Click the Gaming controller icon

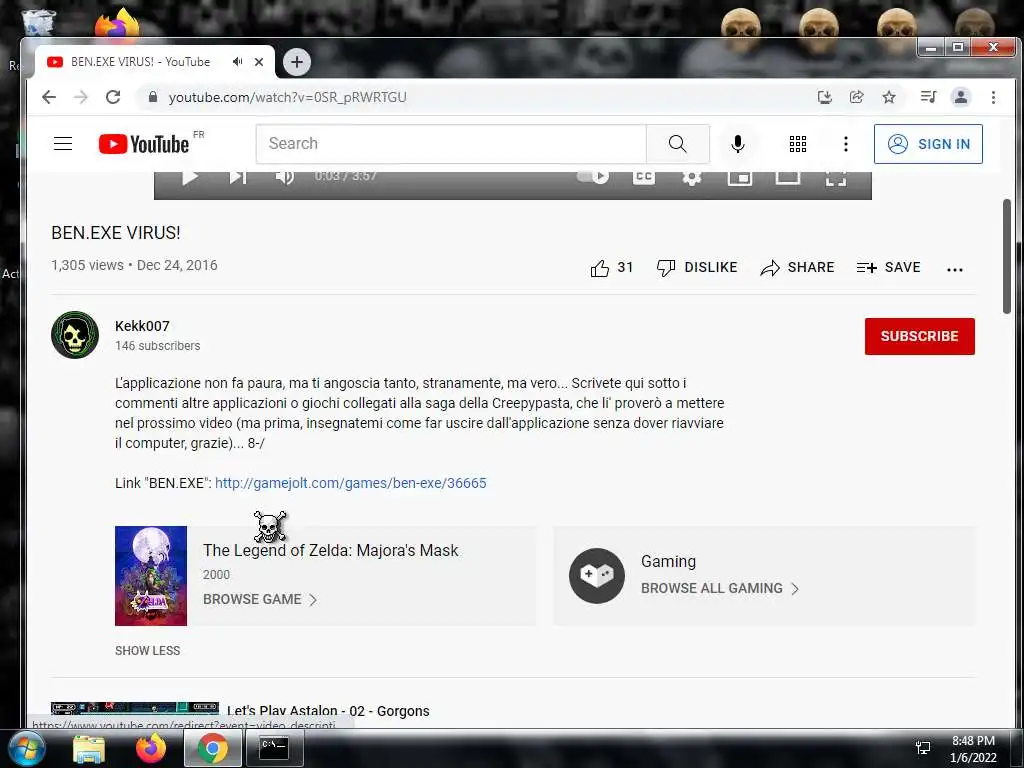597,575
